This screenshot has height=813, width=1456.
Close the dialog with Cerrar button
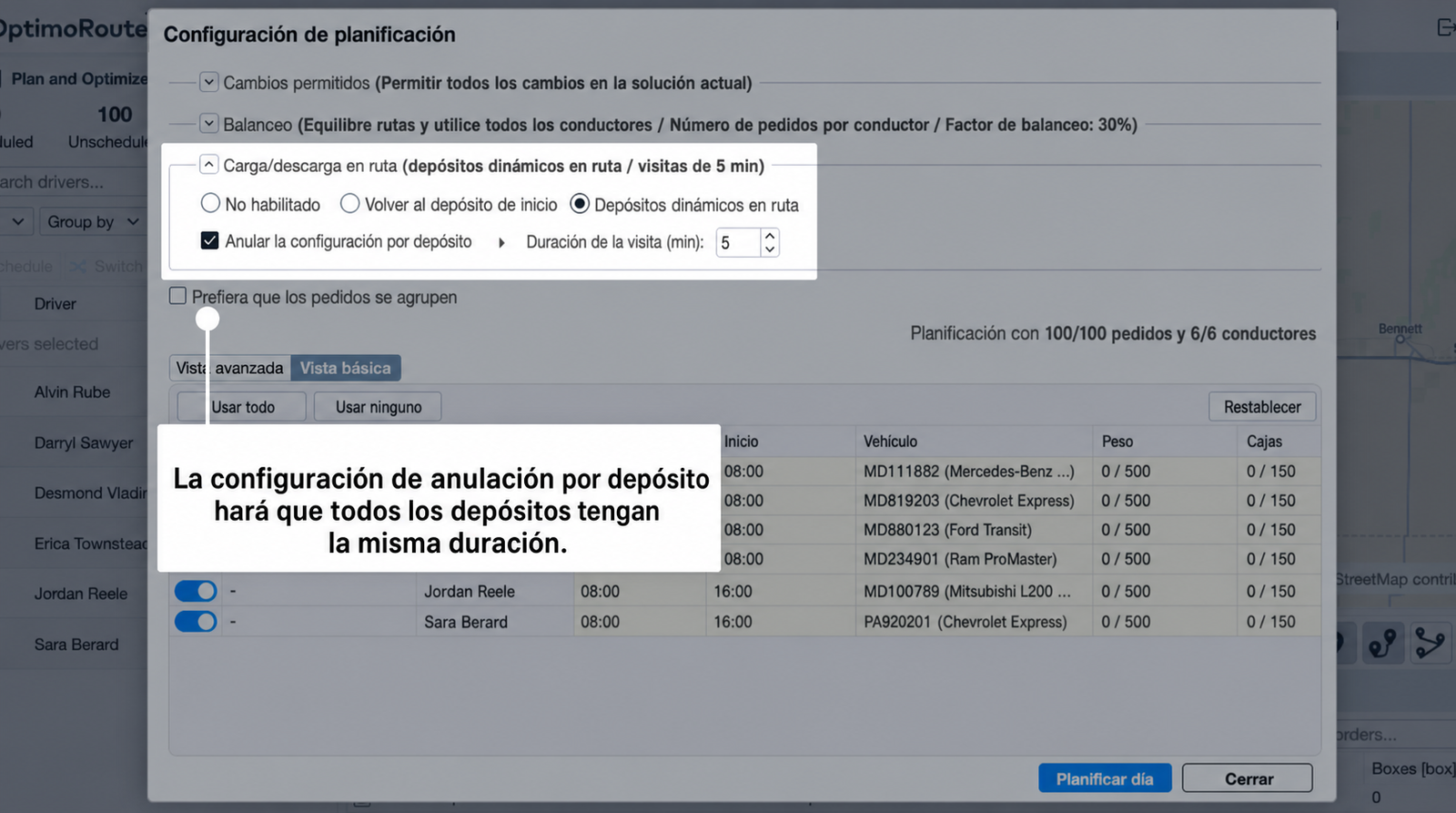1248,778
